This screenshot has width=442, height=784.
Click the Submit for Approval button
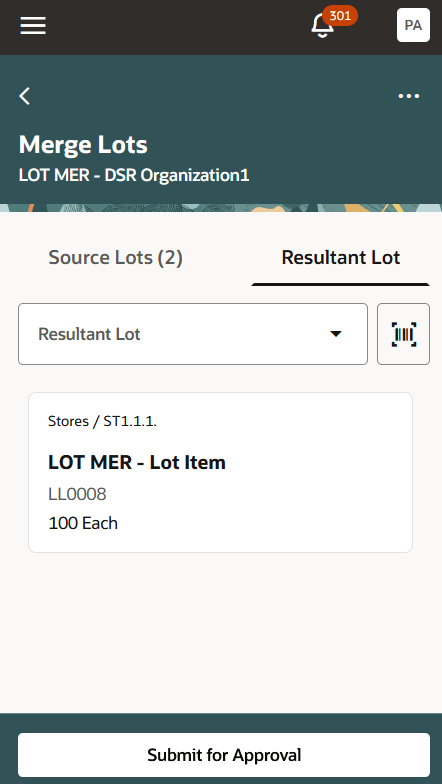(224, 755)
